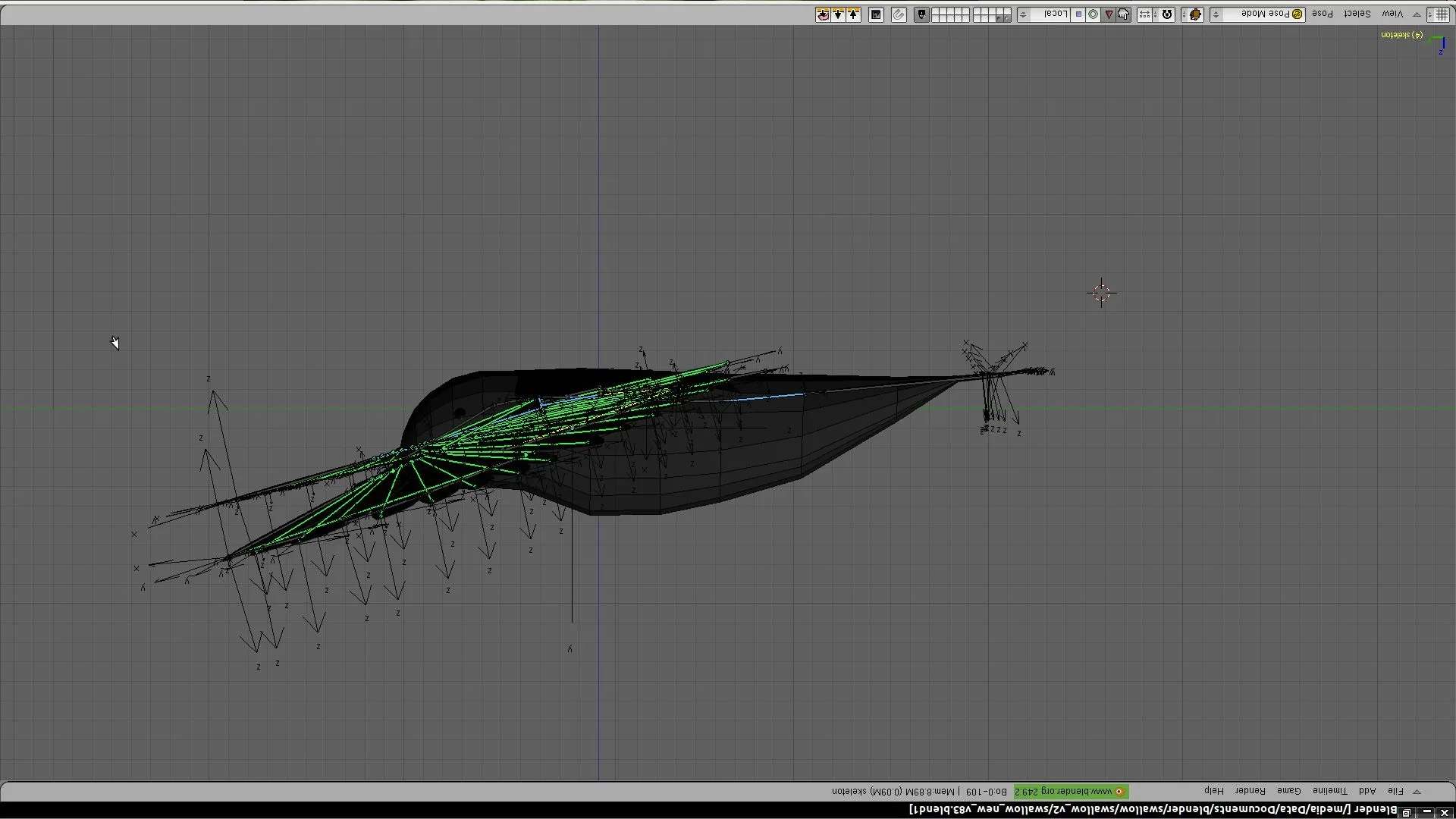Open the Render menu
1456x819 pixels.
1250,791
